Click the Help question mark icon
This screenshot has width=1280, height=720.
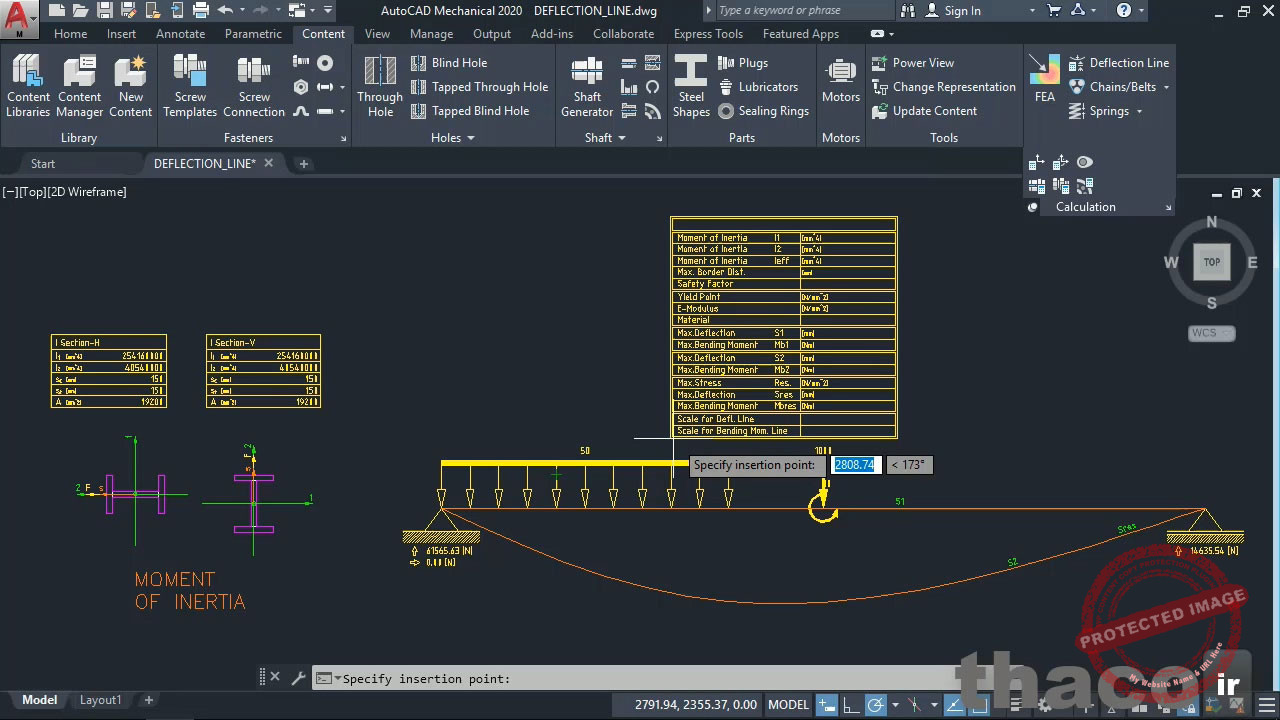tap(1124, 11)
